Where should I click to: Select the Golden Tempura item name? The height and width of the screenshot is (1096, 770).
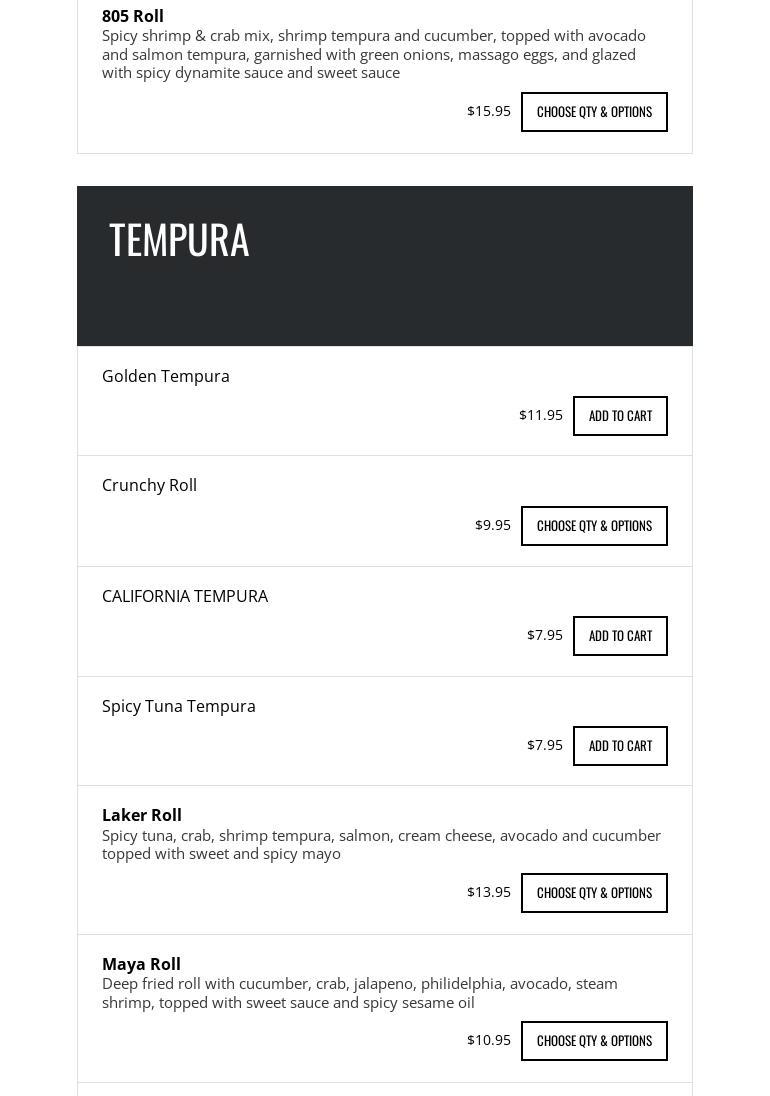(x=166, y=376)
